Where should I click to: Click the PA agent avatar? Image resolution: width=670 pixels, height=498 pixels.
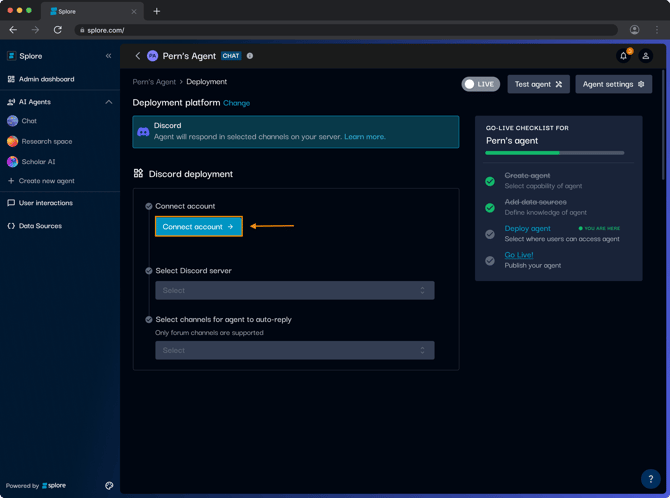tap(153, 56)
